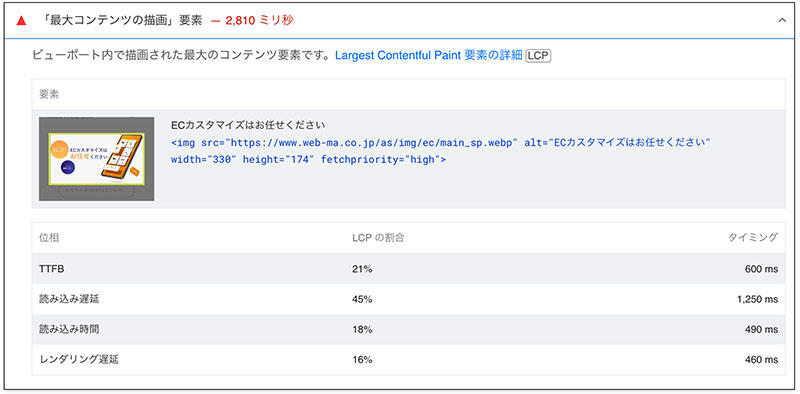Click the 1,250 ms timing value
This screenshot has height=394, width=800.
coord(758,299)
